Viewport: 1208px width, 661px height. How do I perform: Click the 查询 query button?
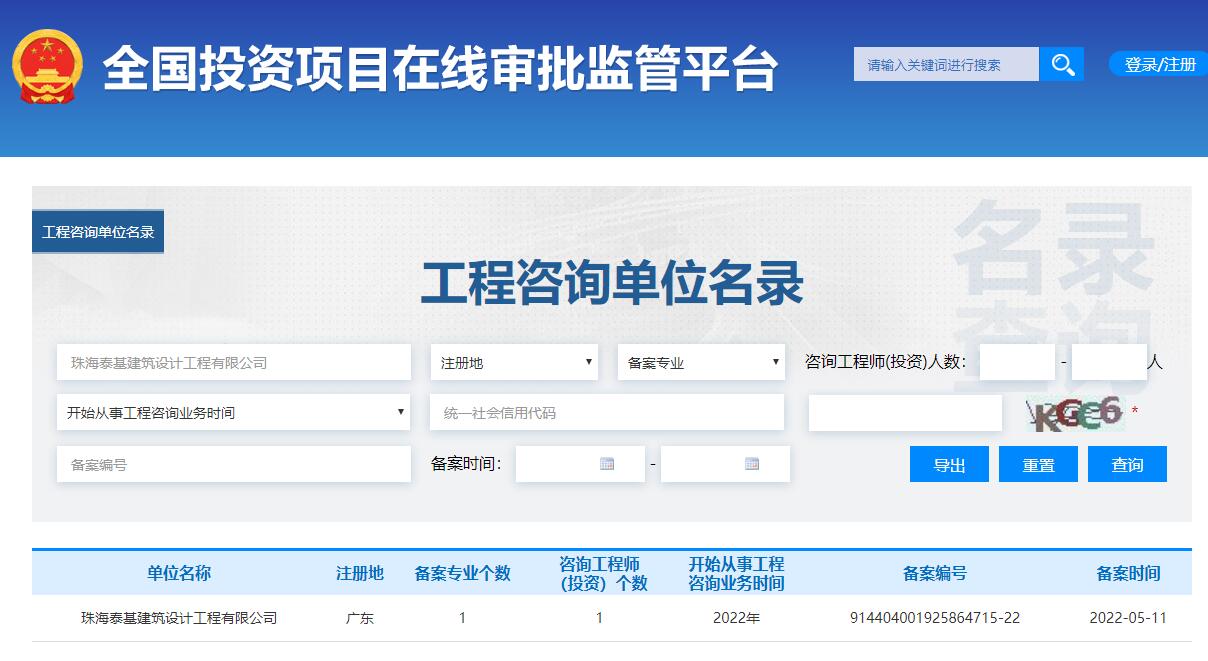click(x=1127, y=463)
